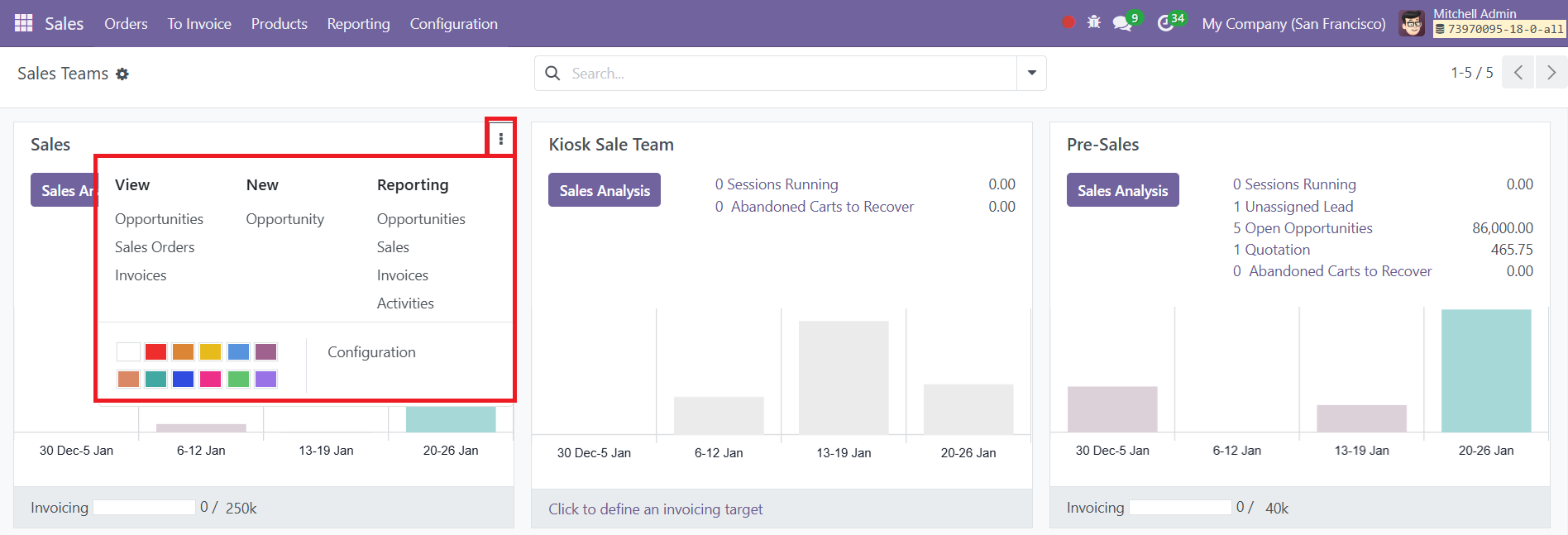The image size is (1568, 535).
Task: Click the 20-26 Jan bar in Pre-Sales chart
Action: click(x=1486, y=370)
